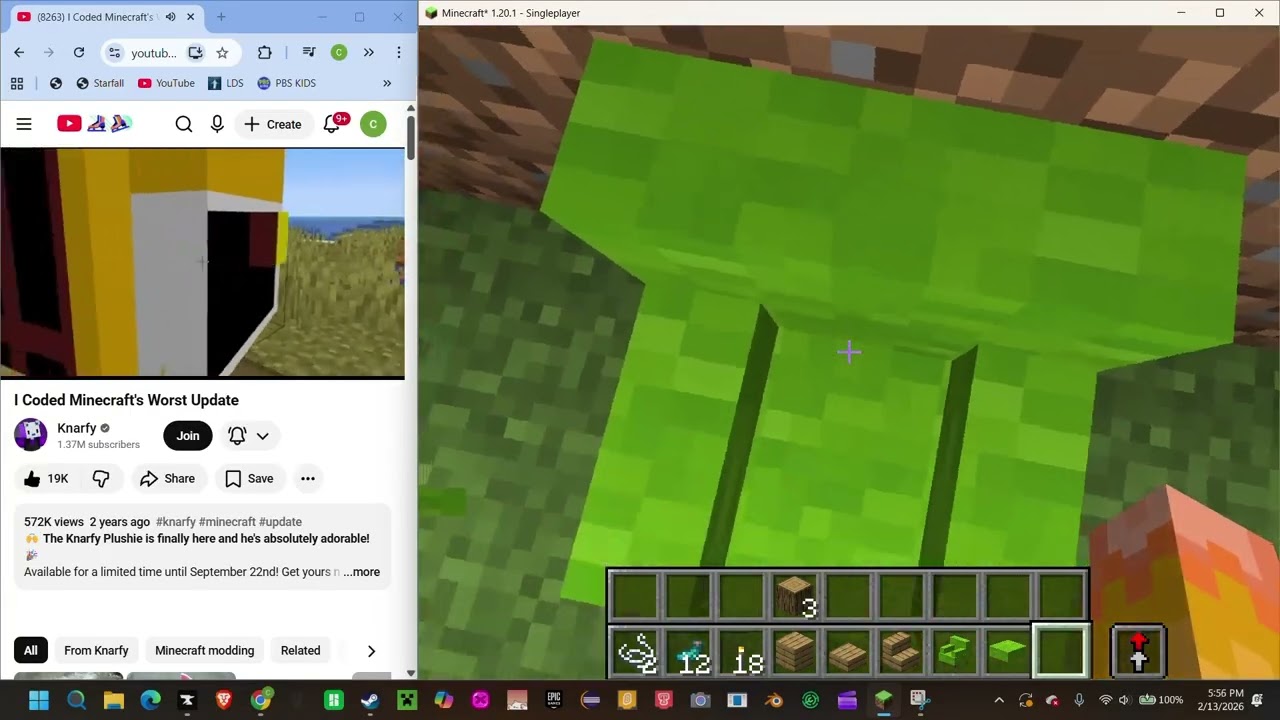Open the YouTube account avatar menu
Screen dimensions: 1280x720
373,124
